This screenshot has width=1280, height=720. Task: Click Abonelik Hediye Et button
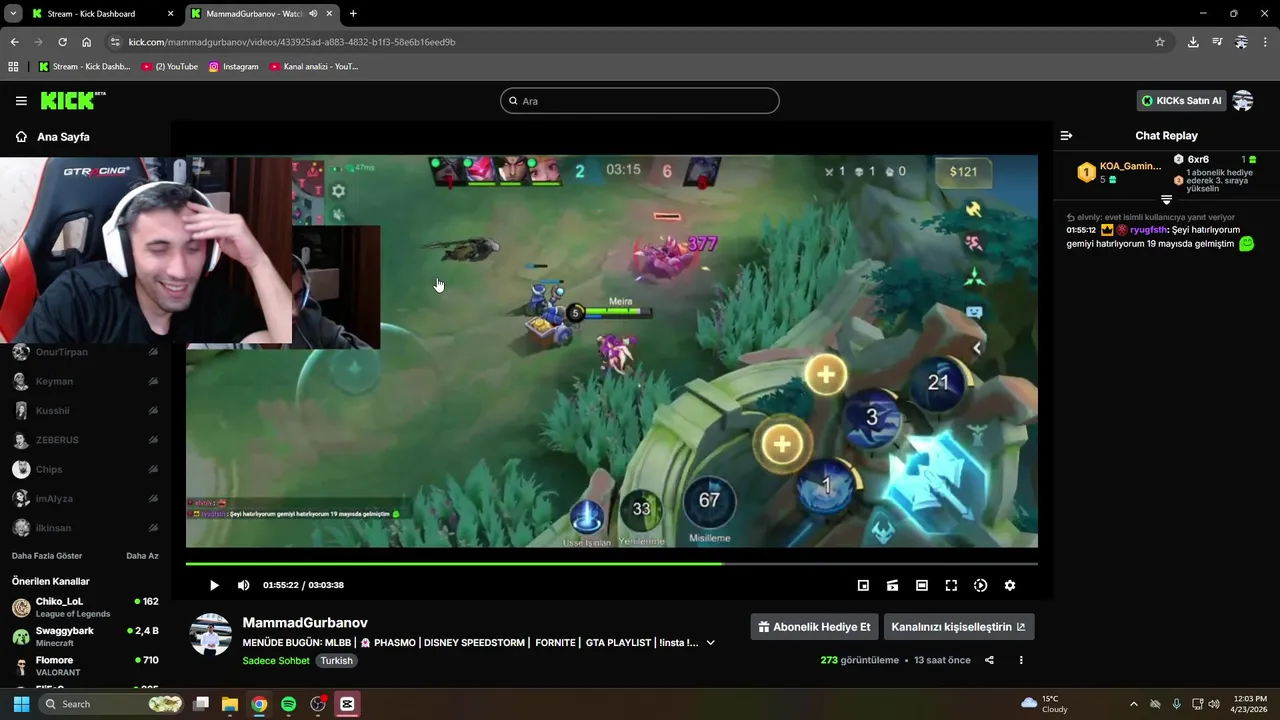[x=814, y=627]
